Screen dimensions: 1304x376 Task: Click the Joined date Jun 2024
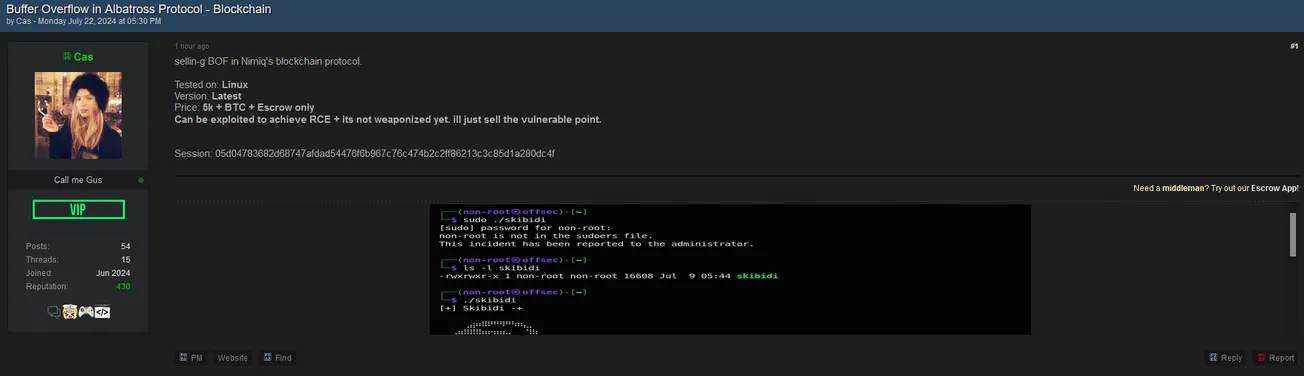click(113, 273)
